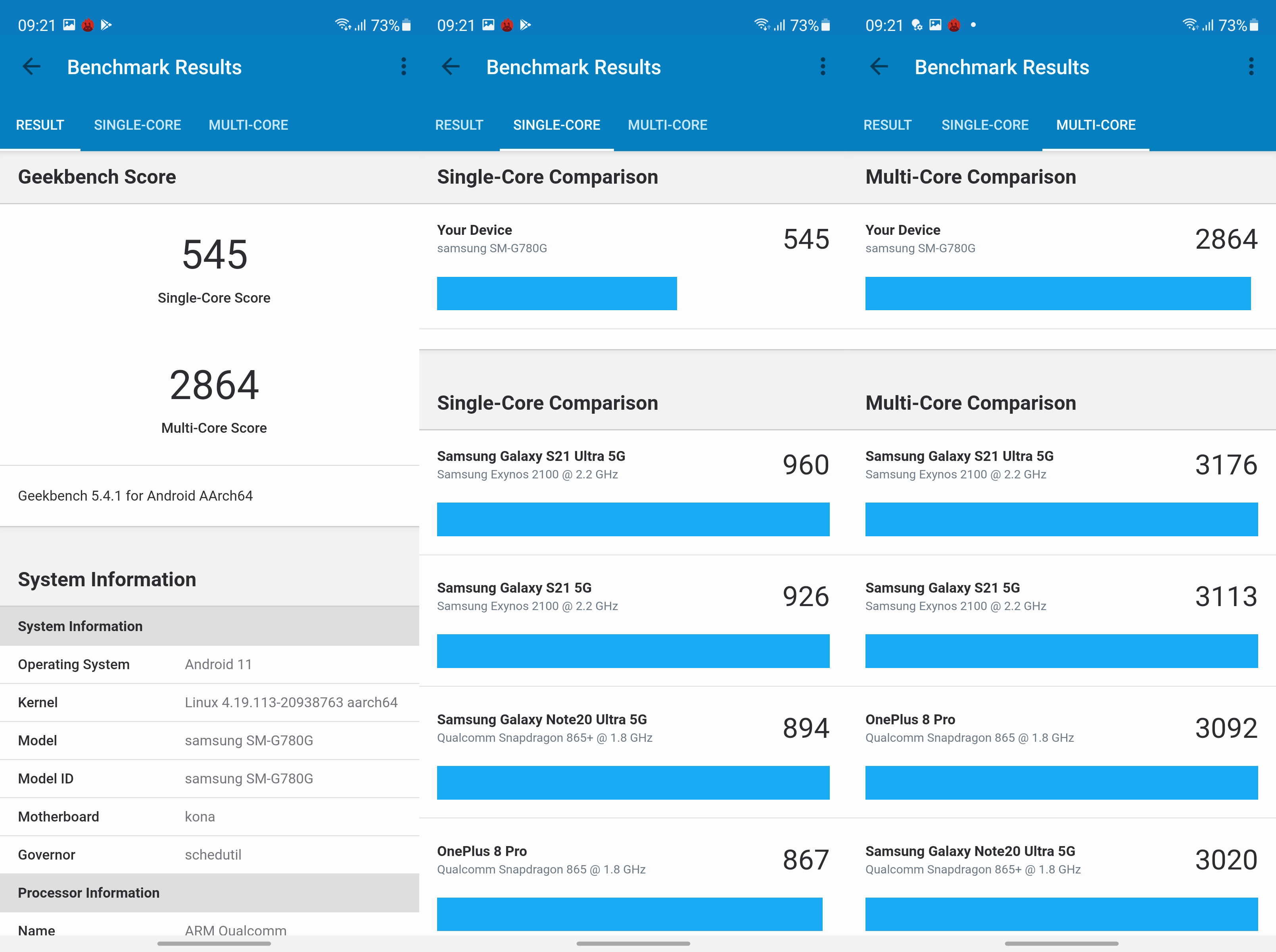
Task: Tap the red bug icon in the right status bar
Action: pyautogui.click(x=954, y=25)
